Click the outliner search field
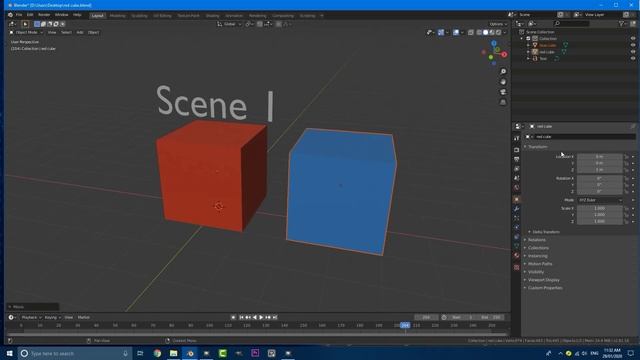640x360 pixels. point(571,24)
